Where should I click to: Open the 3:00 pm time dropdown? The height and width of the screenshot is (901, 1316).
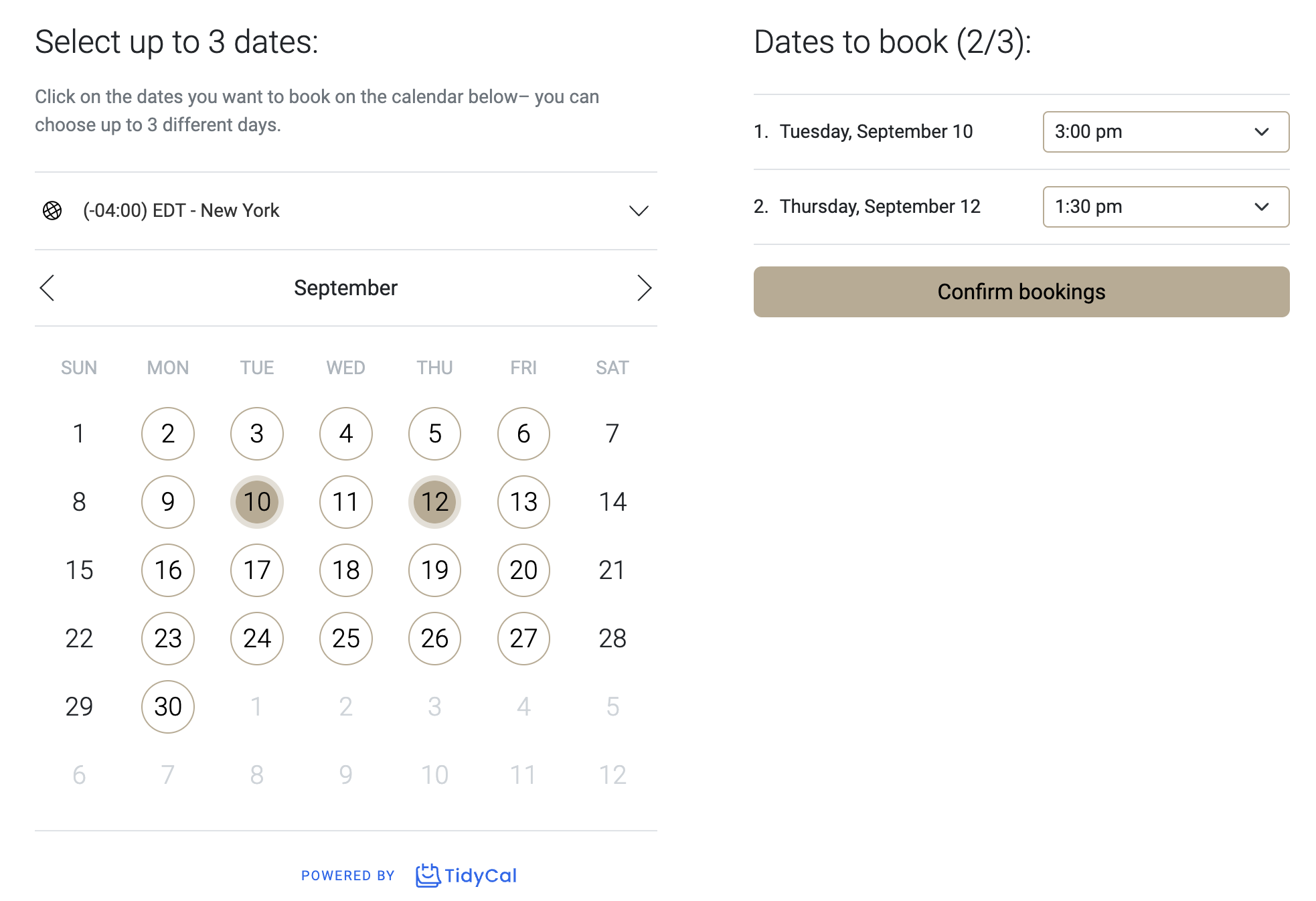tap(1165, 132)
